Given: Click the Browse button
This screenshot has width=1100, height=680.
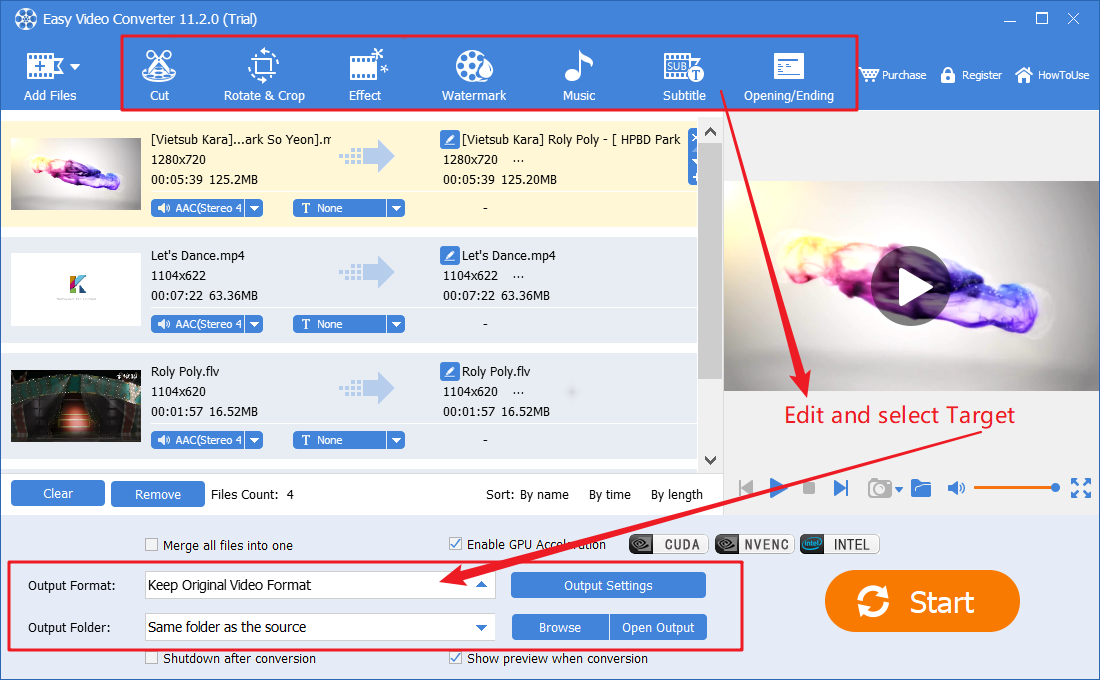Looking at the screenshot, I should (x=560, y=627).
